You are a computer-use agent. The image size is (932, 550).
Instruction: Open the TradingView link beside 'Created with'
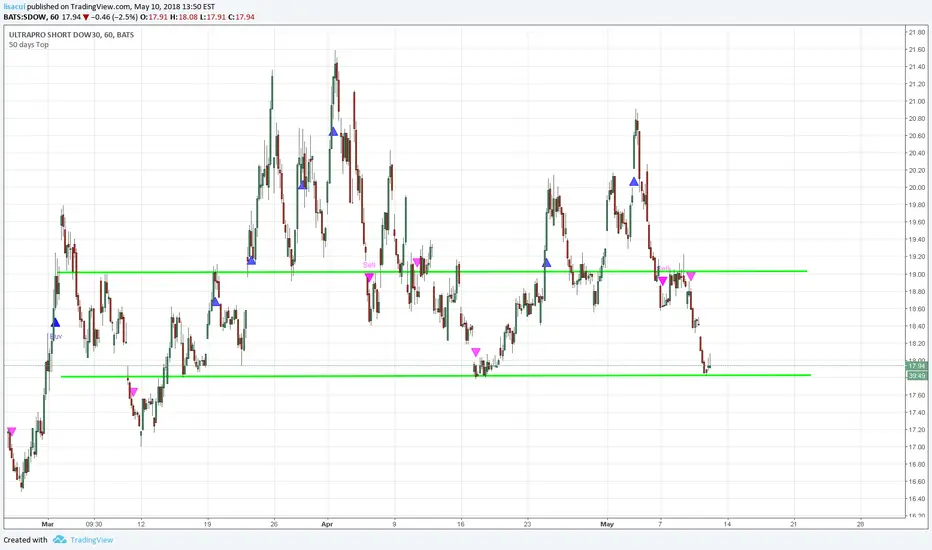[92, 540]
